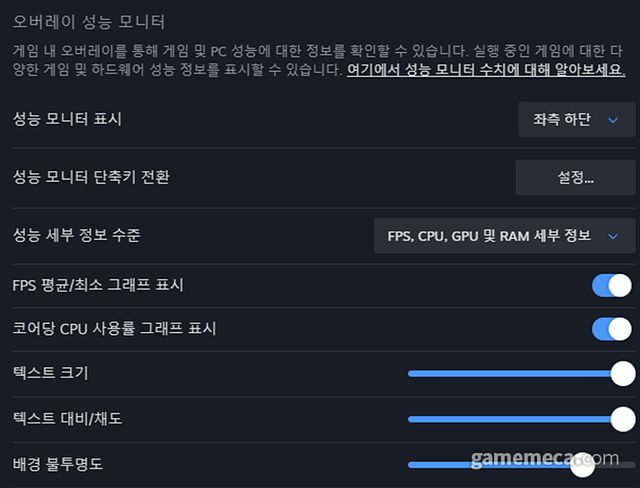
Task: Click the 코어당 CPU 사용률 그래프 표시 label text
Action: click(114, 328)
